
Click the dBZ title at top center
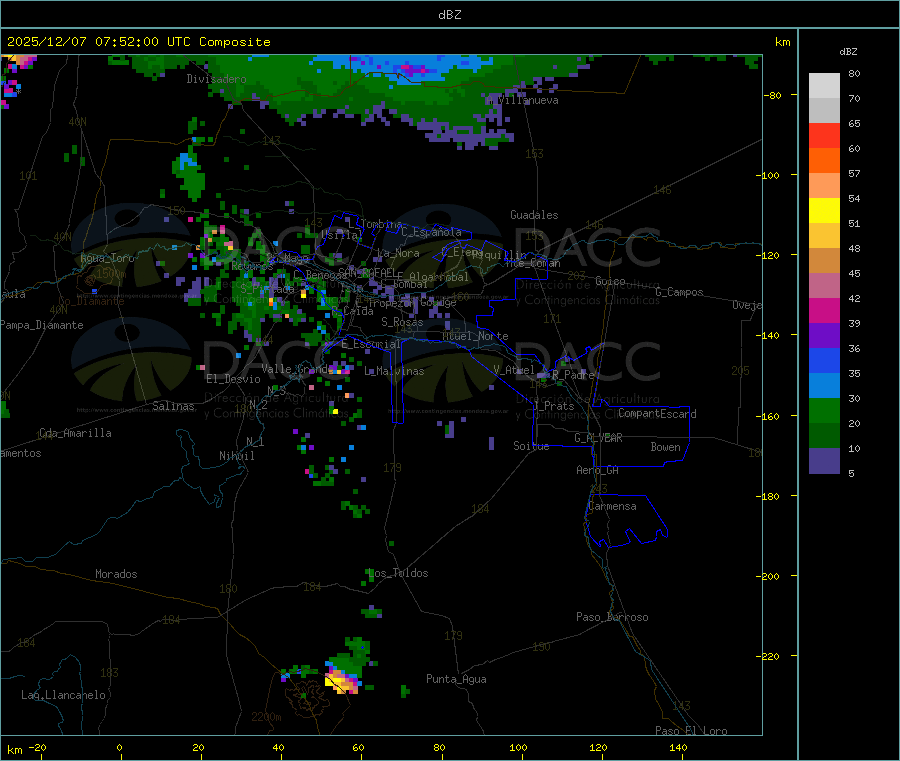click(449, 15)
